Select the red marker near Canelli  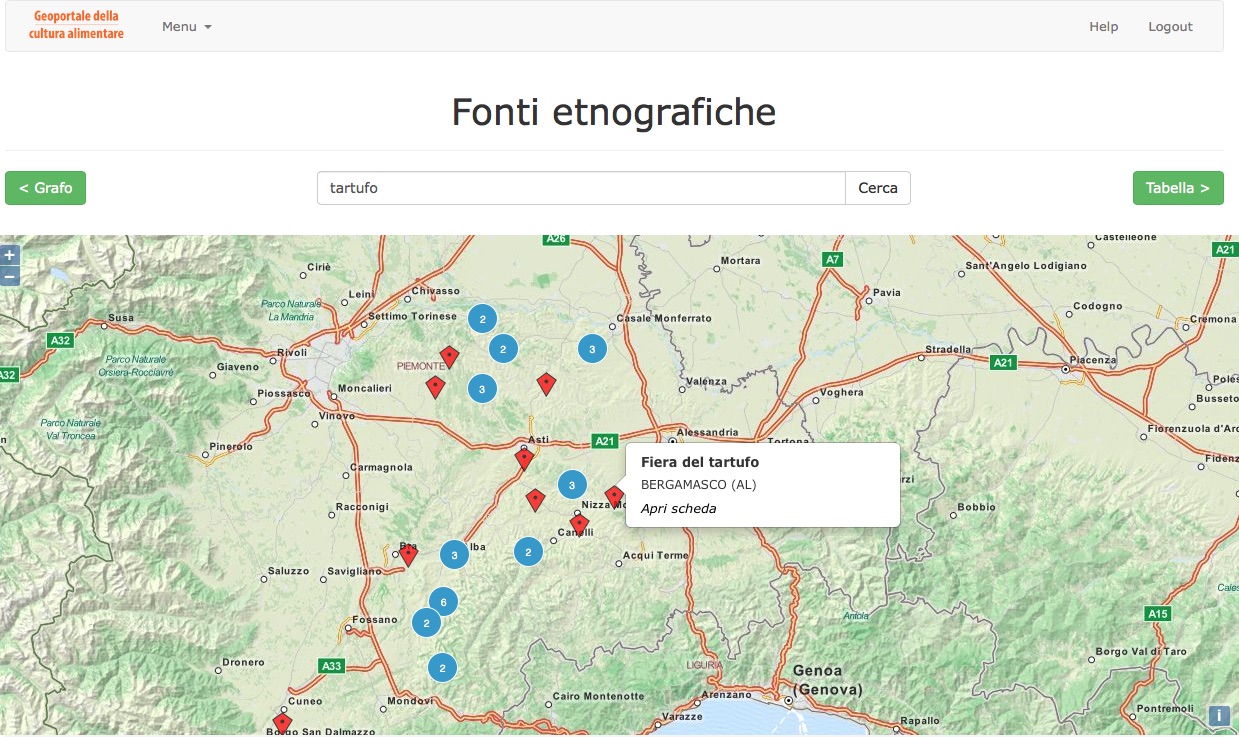pos(579,524)
